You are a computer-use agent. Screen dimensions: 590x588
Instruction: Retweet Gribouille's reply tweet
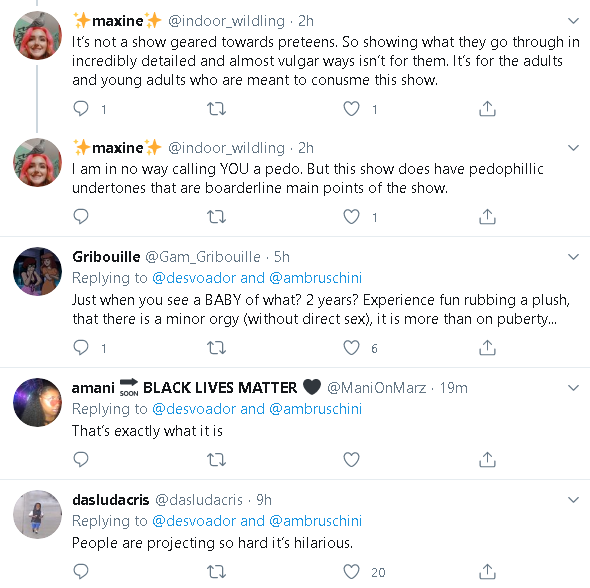[x=216, y=348]
